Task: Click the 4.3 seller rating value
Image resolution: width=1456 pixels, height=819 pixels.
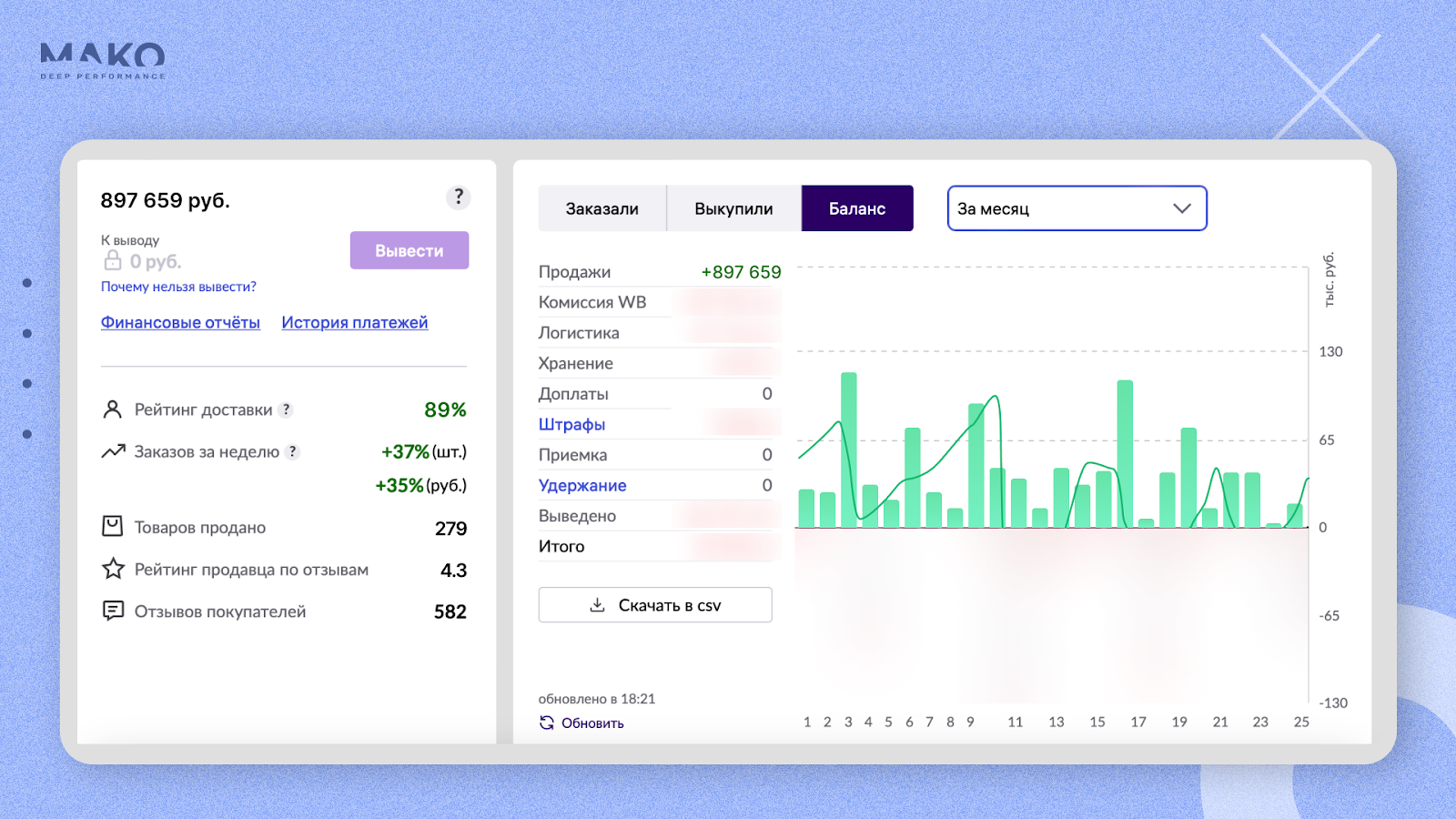Action: click(x=453, y=570)
